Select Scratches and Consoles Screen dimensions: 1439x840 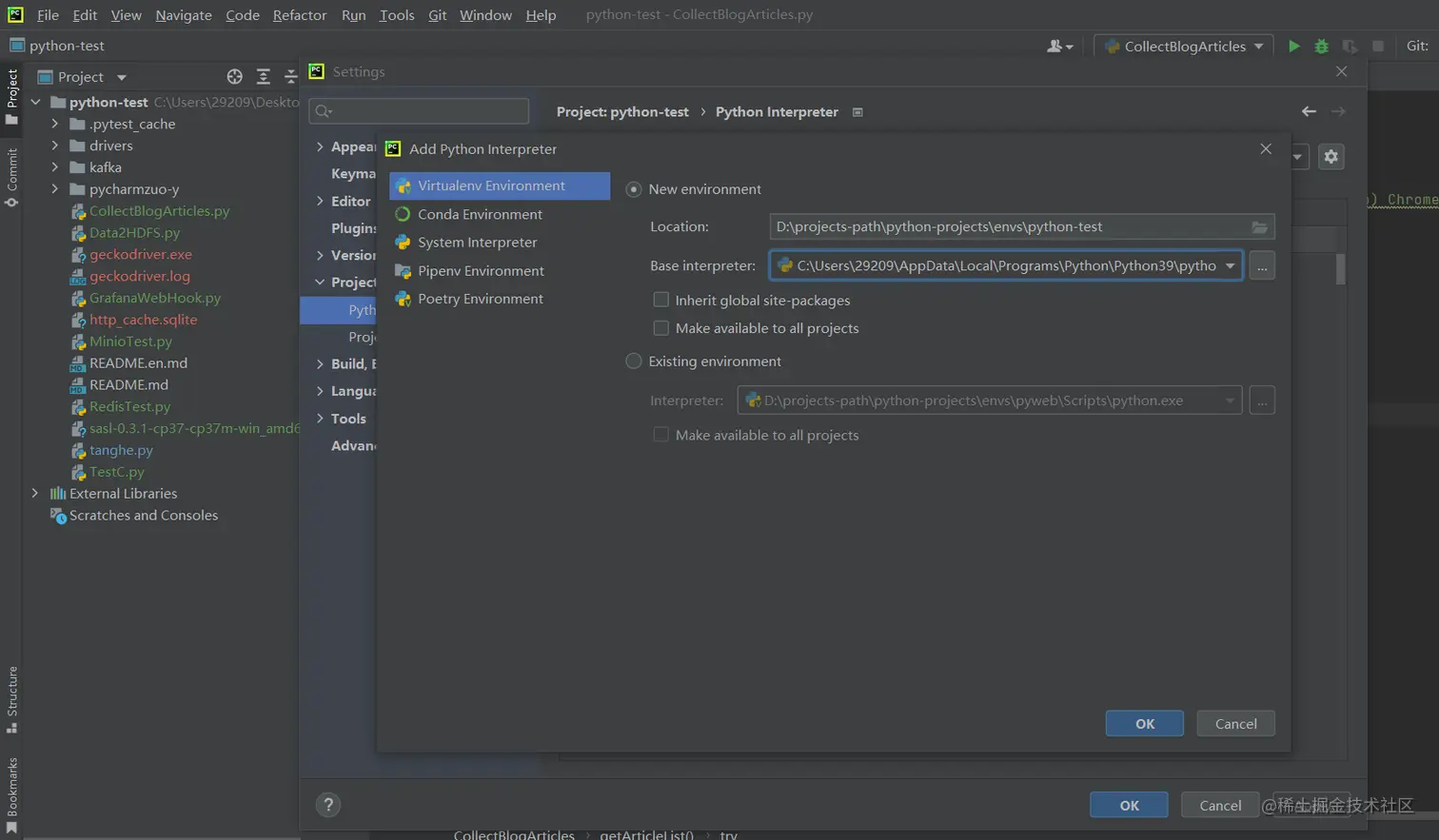point(143,516)
